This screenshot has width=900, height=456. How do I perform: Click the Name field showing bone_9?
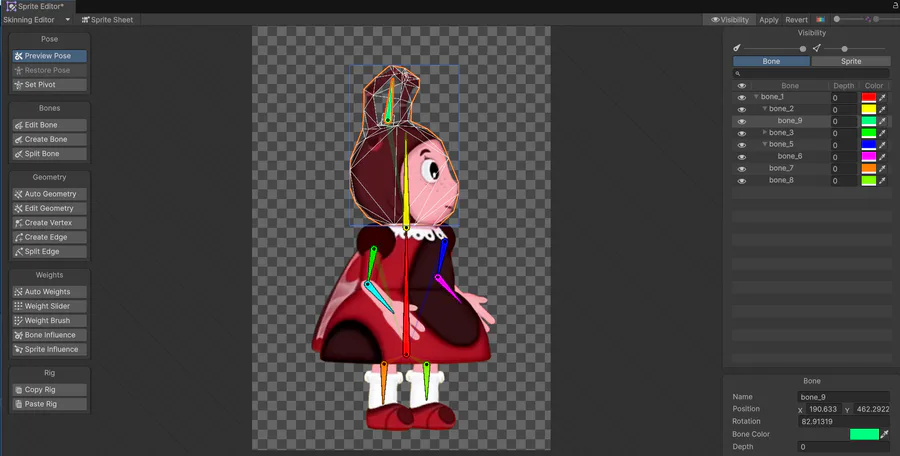[x=844, y=397]
